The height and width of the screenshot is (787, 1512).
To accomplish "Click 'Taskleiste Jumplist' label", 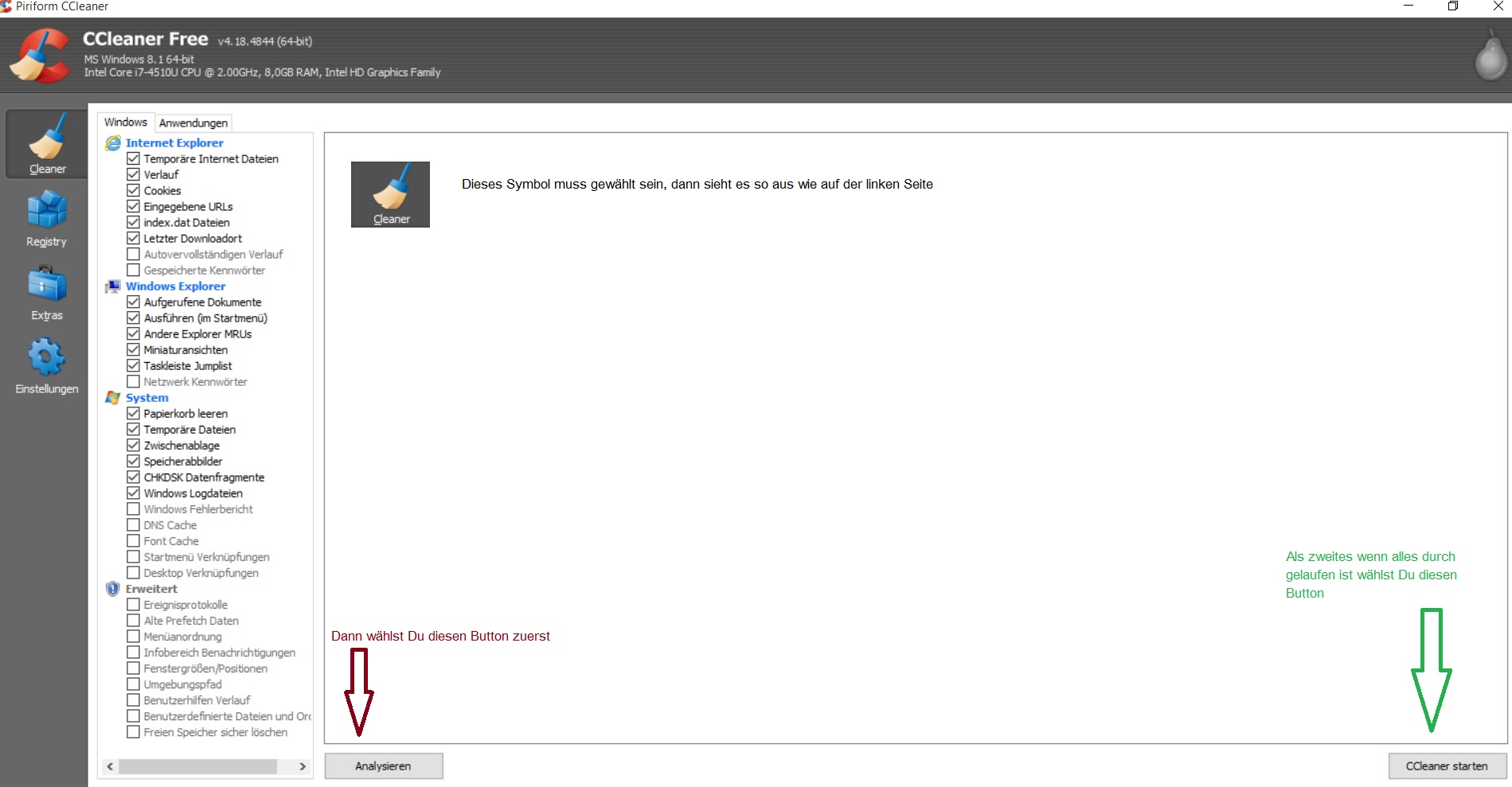I will pos(188,366).
